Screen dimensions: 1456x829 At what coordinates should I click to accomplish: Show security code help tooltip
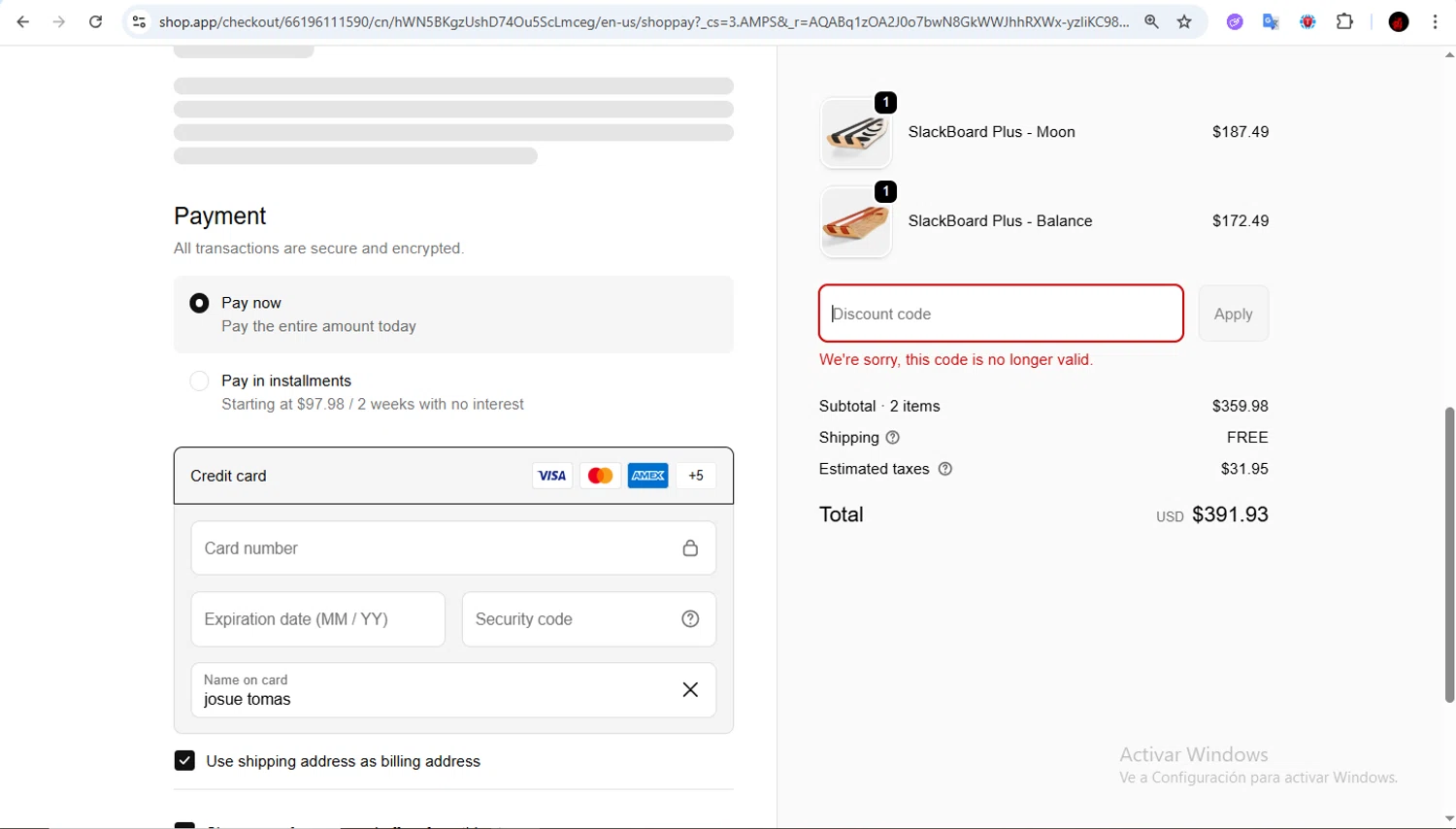(x=690, y=619)
